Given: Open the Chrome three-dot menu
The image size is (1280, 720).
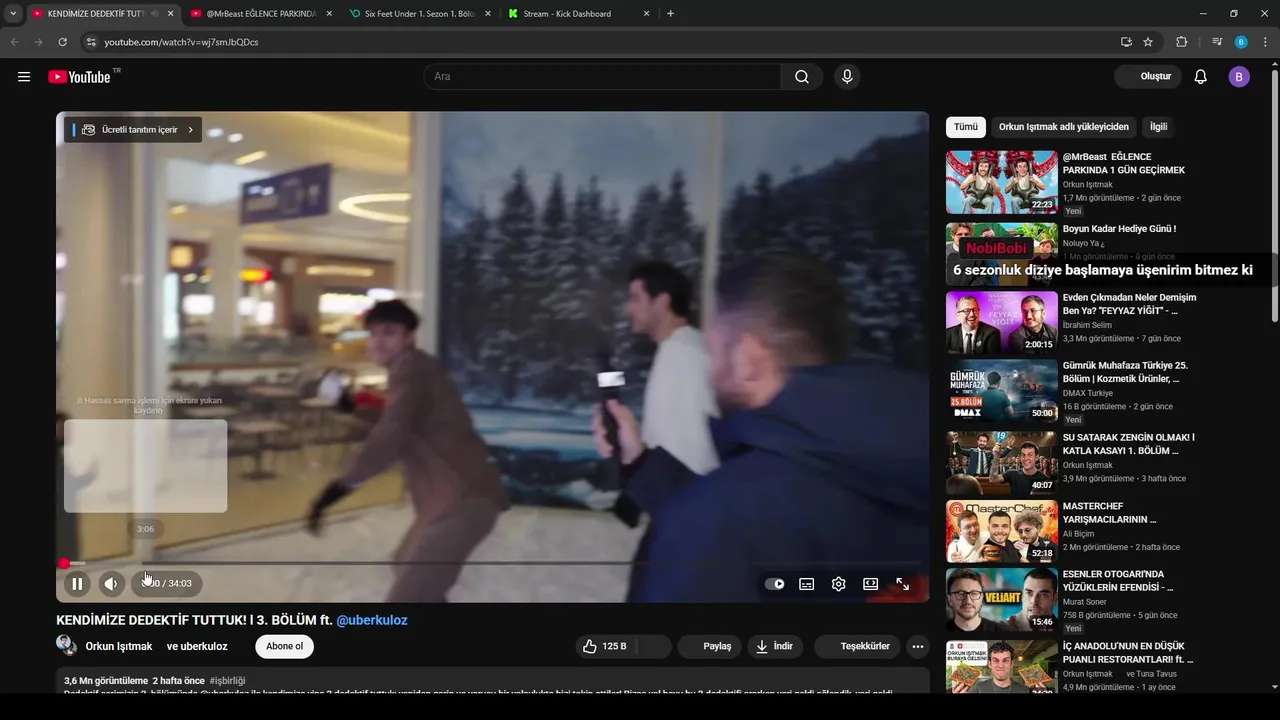Looking at the screenshot, I should coord(1266,42).
